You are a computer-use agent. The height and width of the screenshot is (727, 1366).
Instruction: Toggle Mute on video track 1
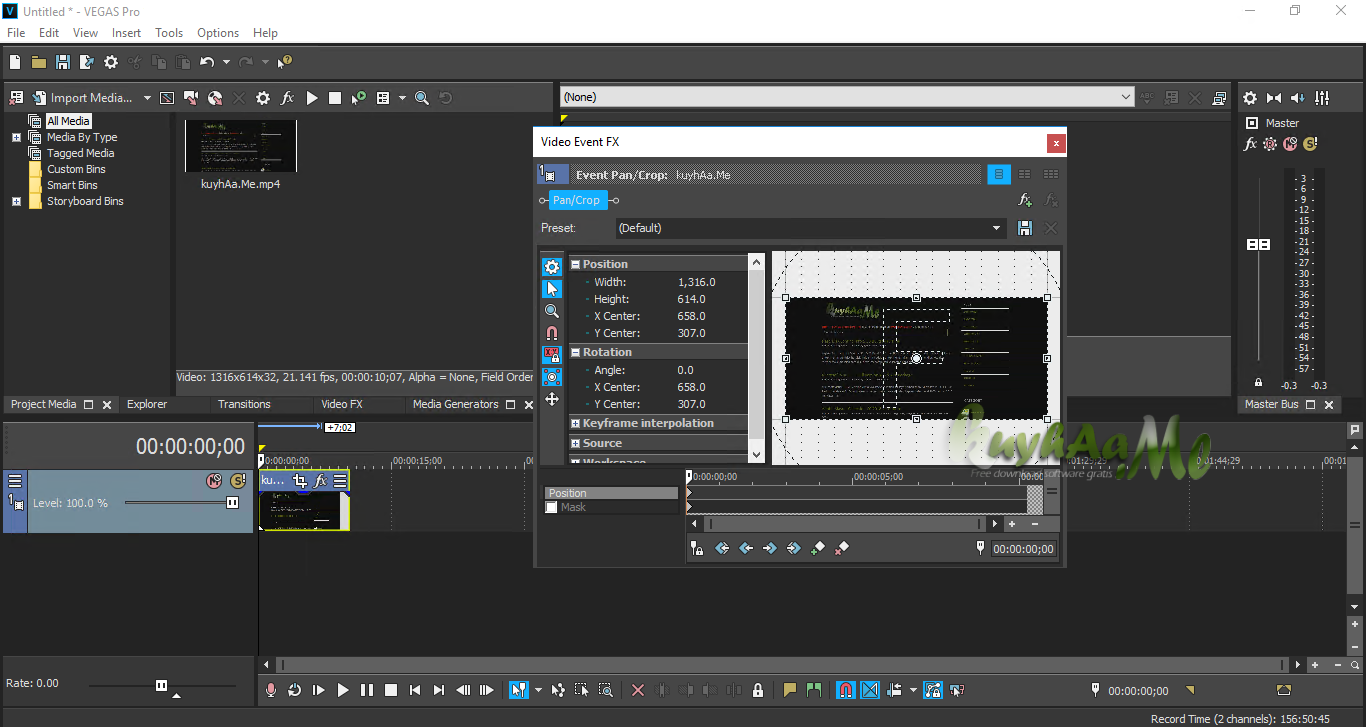tap(214, 481)
